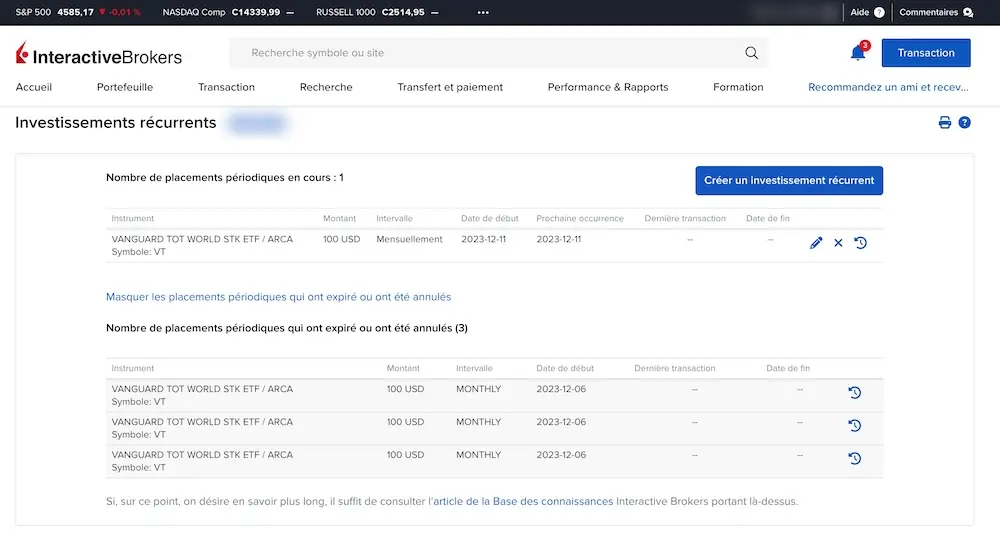Click the NASDAQ Comp ticker quote

point(228,12)
